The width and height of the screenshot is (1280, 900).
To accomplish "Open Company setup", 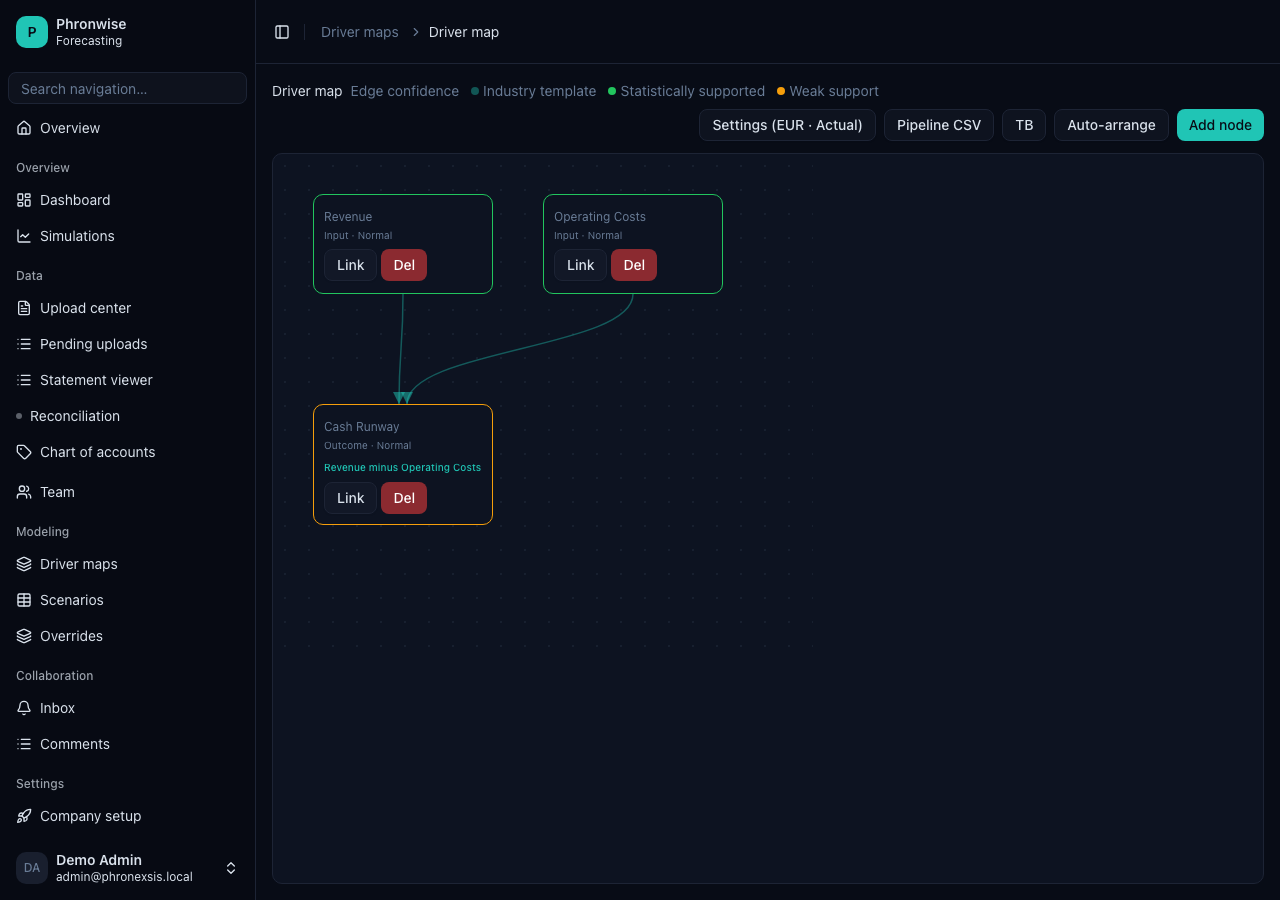I will coord(127,816).
